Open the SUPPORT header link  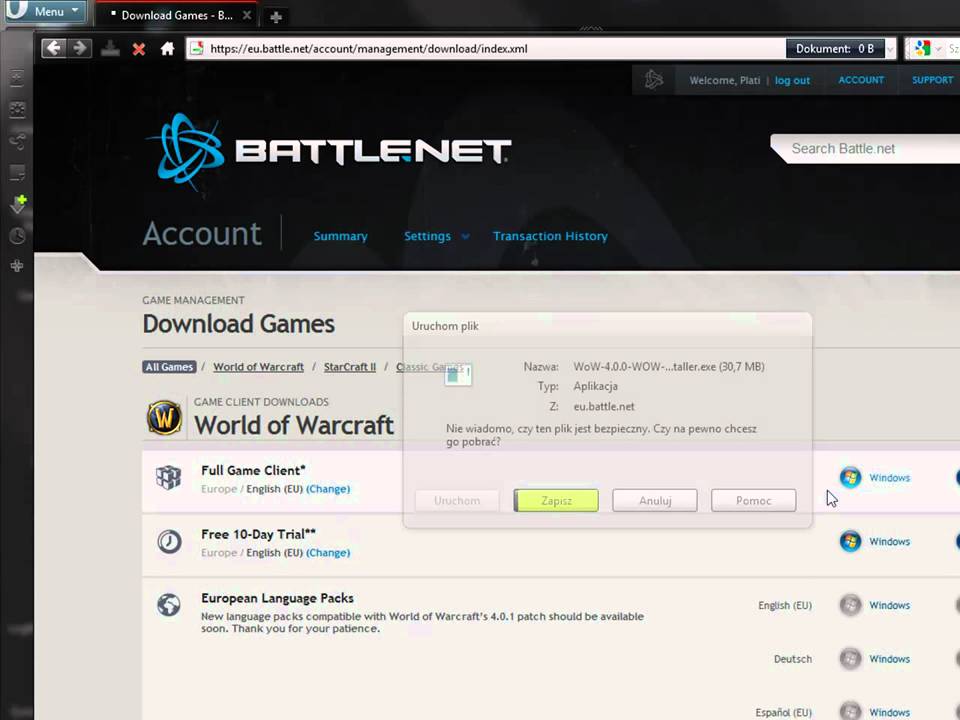pyautogui.click(x=932, y=80)
